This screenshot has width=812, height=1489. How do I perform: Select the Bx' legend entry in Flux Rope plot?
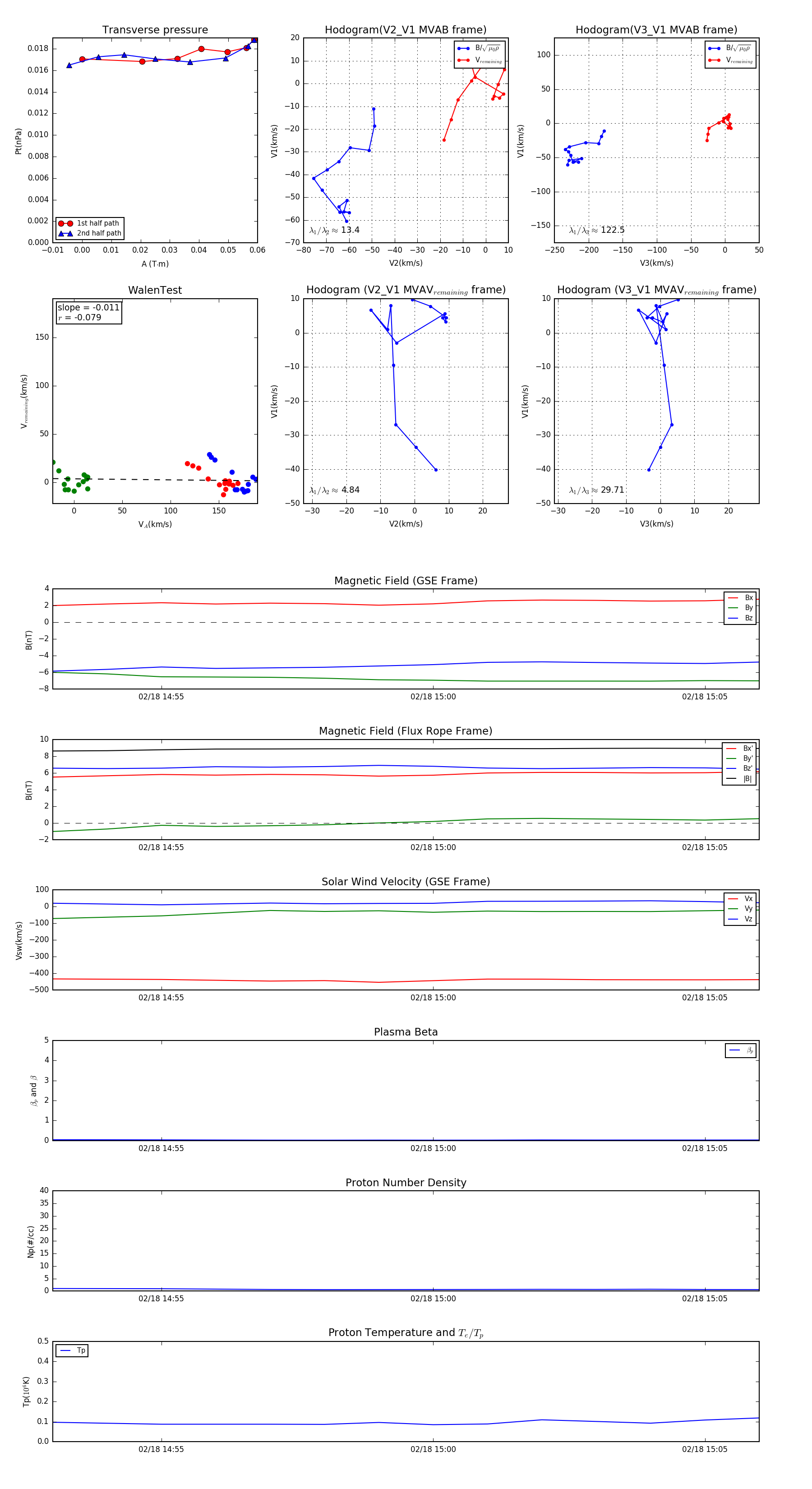coord(739,748)
